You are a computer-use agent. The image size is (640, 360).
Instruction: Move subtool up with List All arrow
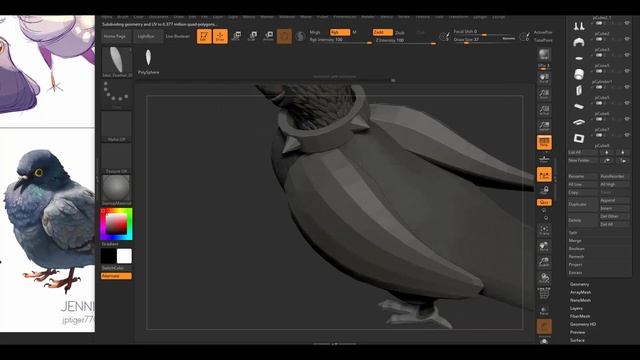tap(607, 152)
